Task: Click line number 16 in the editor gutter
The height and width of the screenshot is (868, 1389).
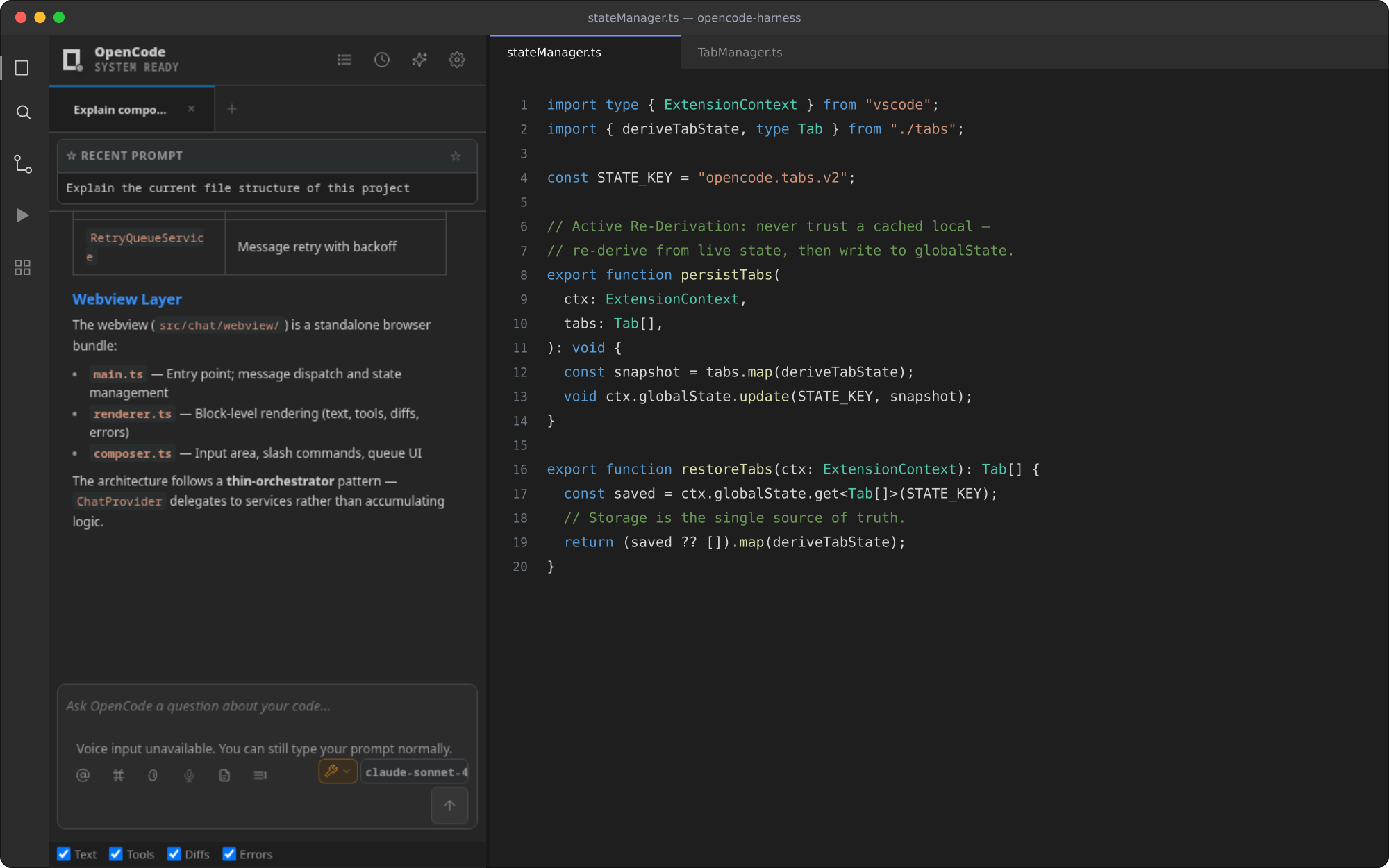Action: 520,469
